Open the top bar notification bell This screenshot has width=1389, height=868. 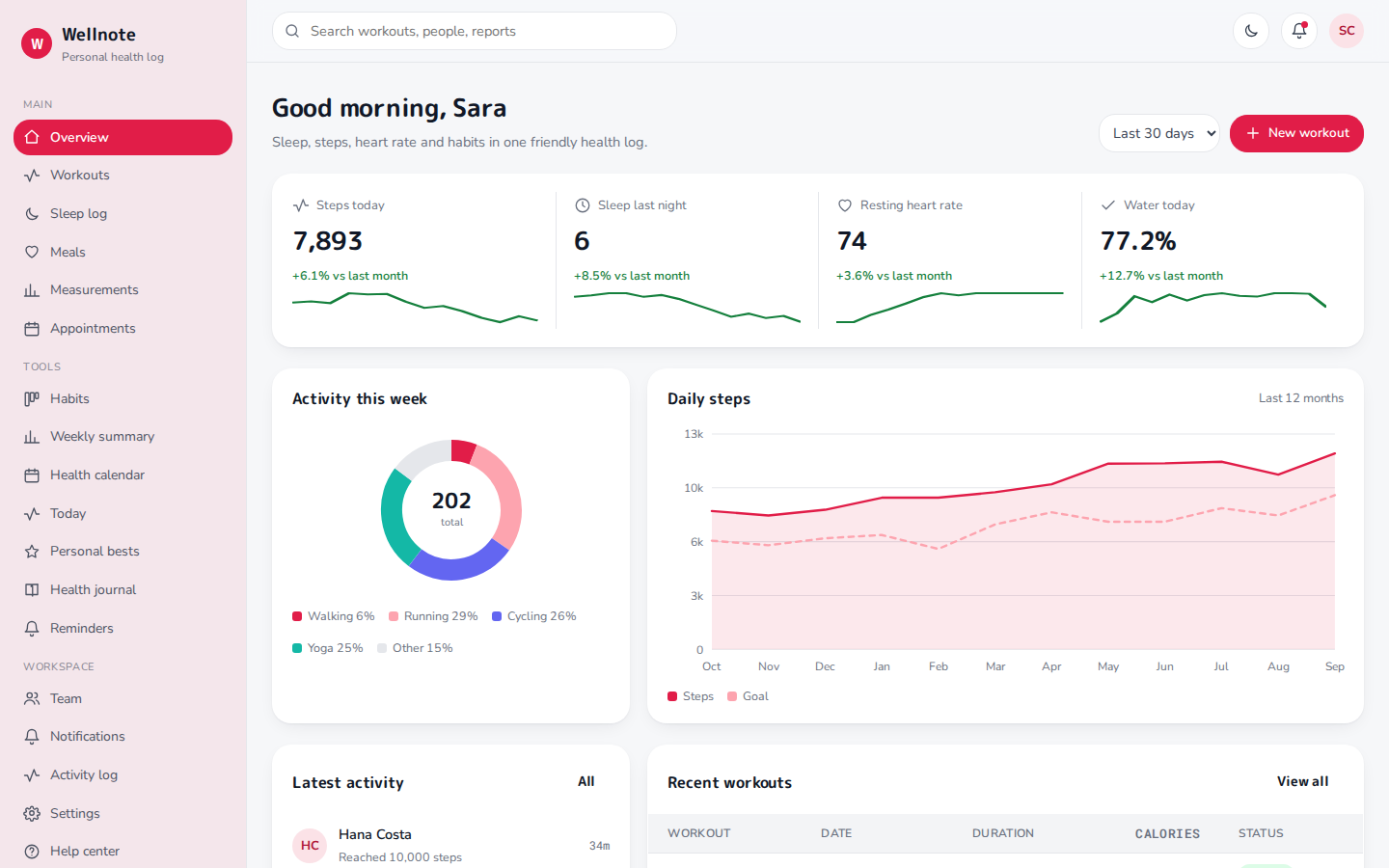pos(1299,31)
